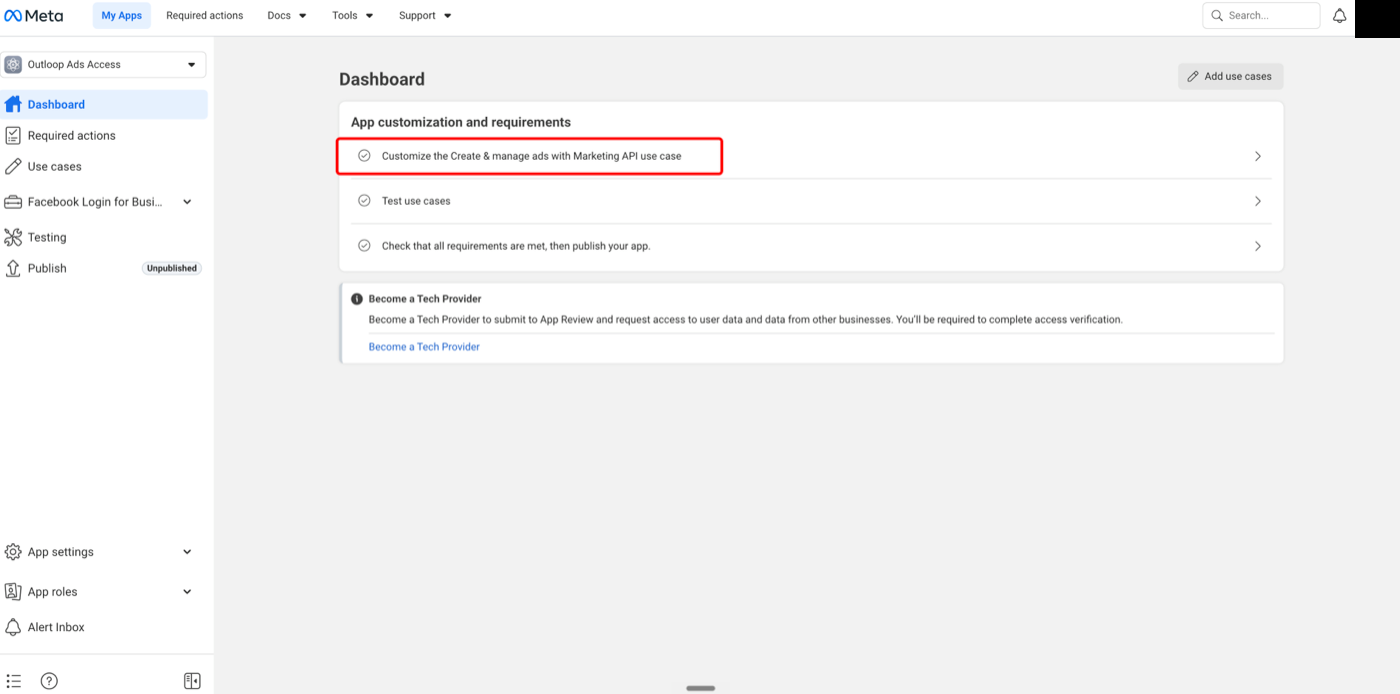The width and height of the screenshot is (1400, 694).
Task: Open the My Apps tab
Action: pos(122,16)
